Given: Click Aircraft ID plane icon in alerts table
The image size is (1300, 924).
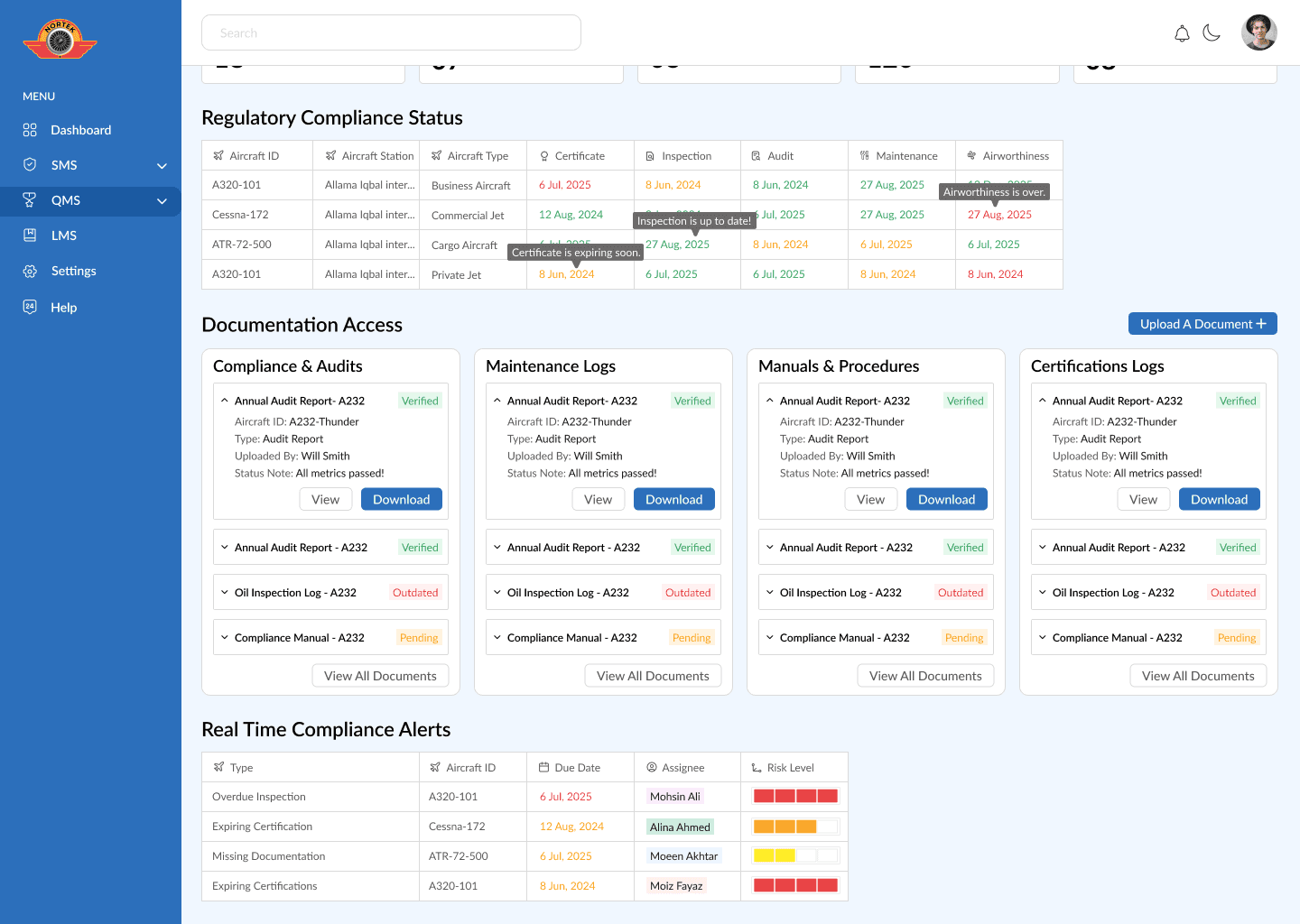Looking at the screenshot, I should click(x=435, y=767).
